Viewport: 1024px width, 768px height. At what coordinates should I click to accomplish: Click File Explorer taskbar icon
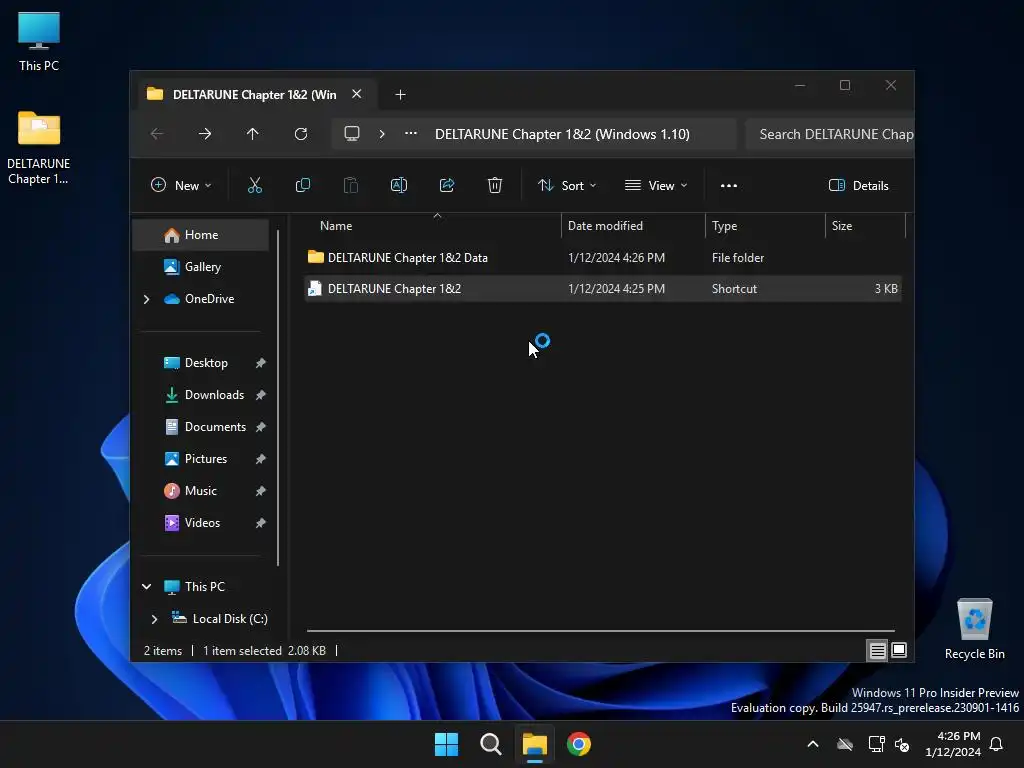534,744
